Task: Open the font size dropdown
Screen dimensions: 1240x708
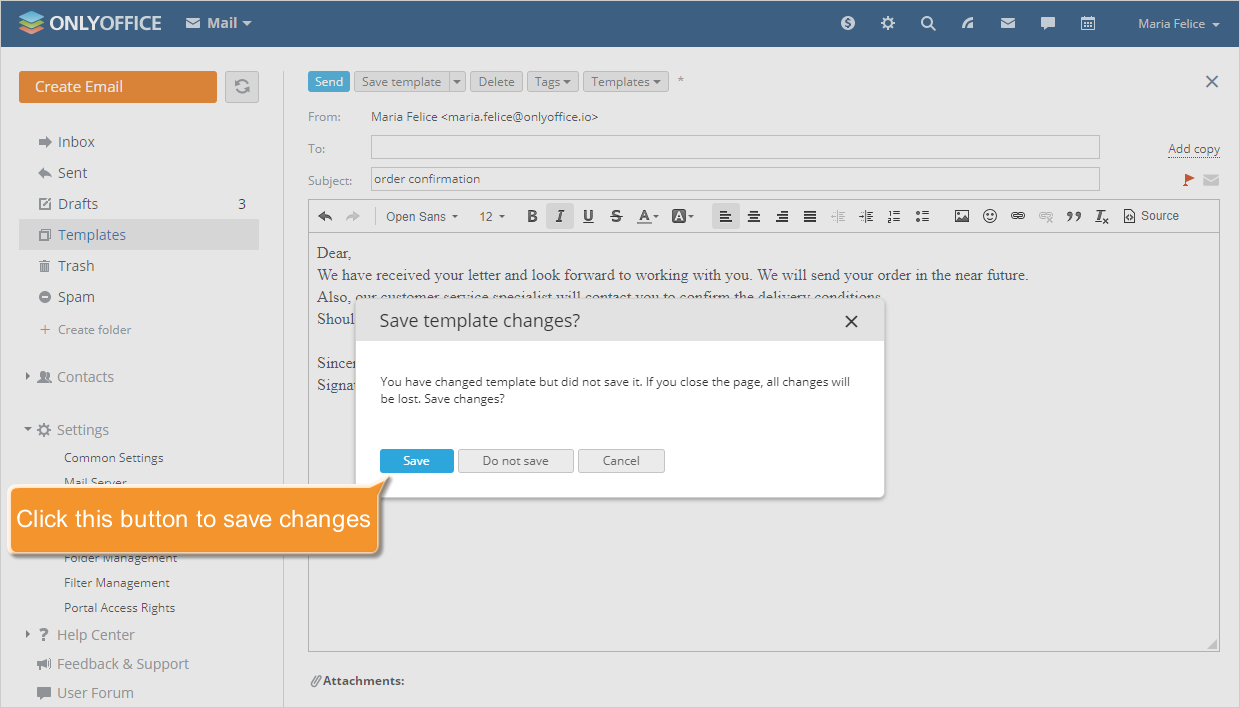Action: point(491,215)
